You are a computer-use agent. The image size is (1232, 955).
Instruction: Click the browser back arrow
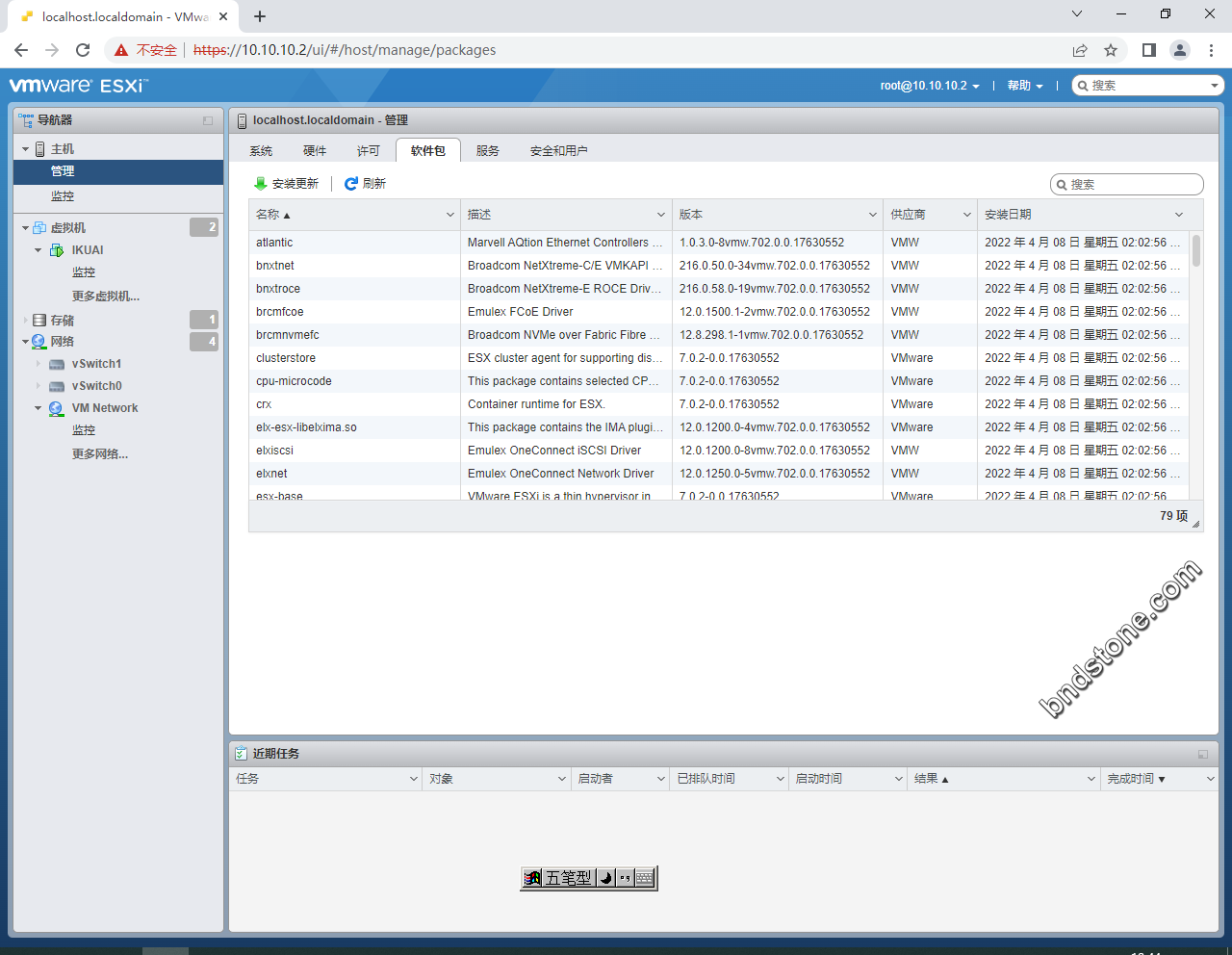(x=21, y=50)
